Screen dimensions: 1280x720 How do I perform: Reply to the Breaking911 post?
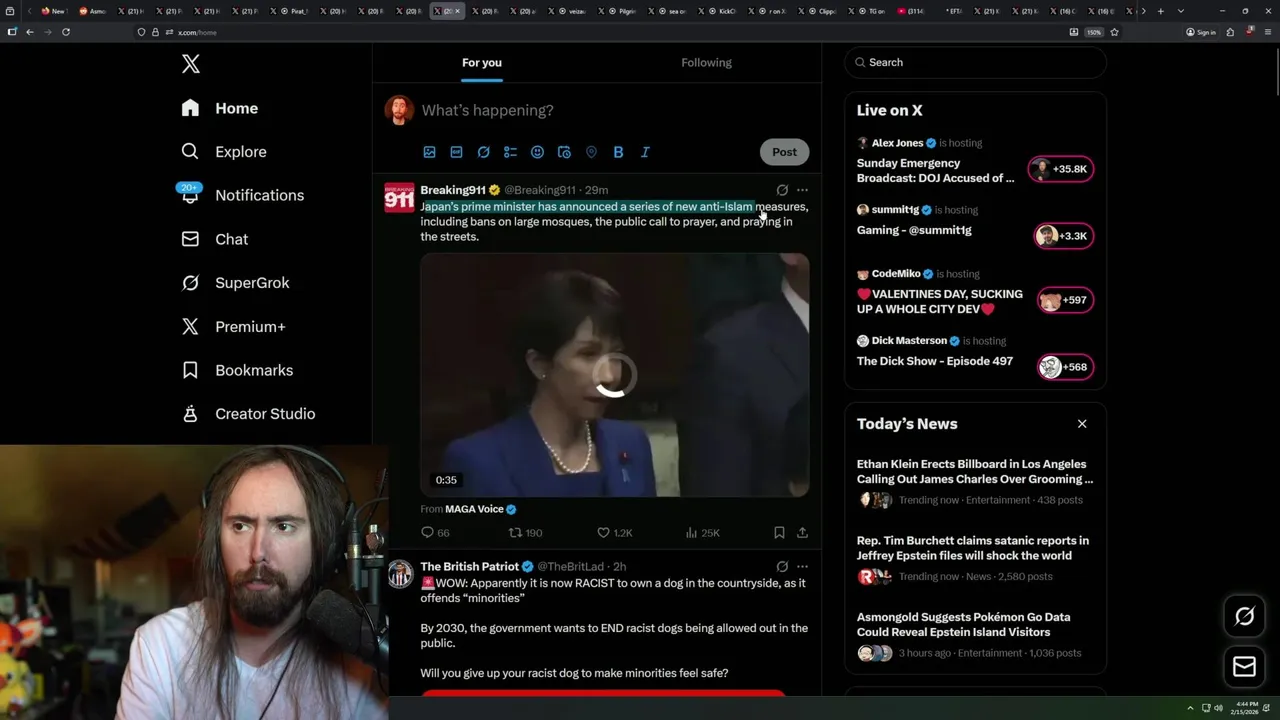point(435,533)
